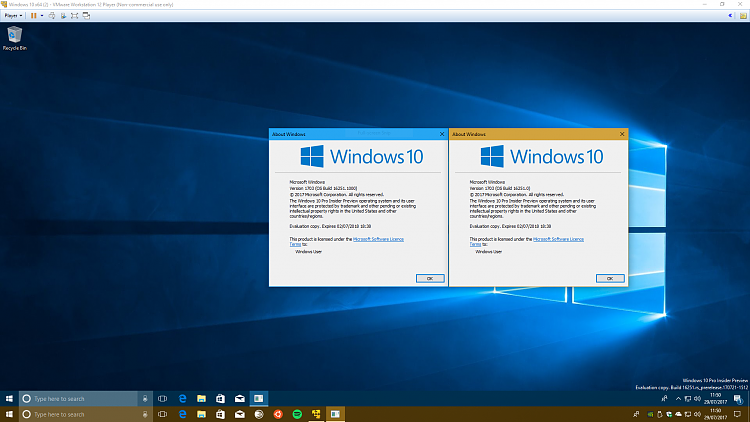Viewport: 750px width, 422px height.
Task: Open the round globe app on the gold taskbar
Action: pos(259,414)
